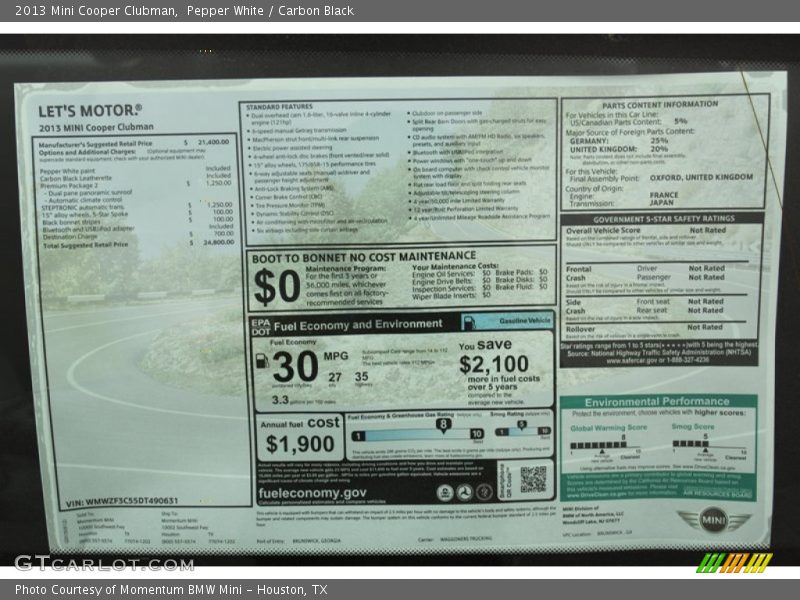The height and width of the screenshot is (600, 800).
Task: Click the fueleconomy.gov web address
Action: pyautogui.click(x=312, y=493)
